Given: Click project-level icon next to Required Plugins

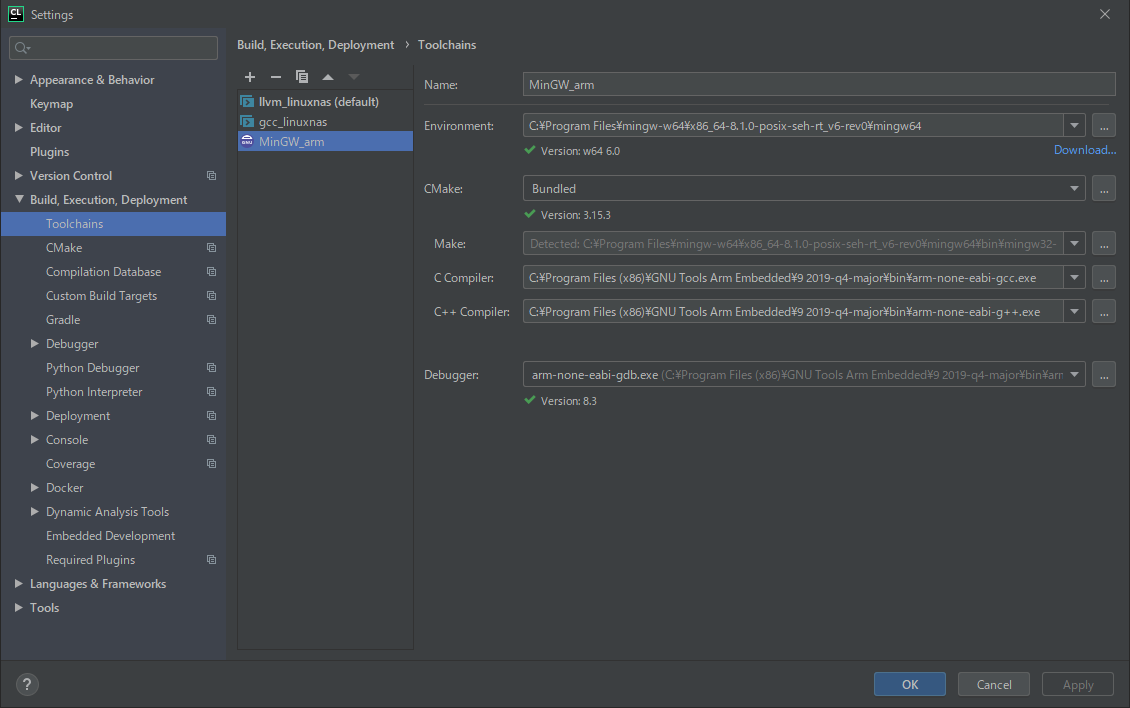Looking at the screenshot, I should (x=211, y=559).
